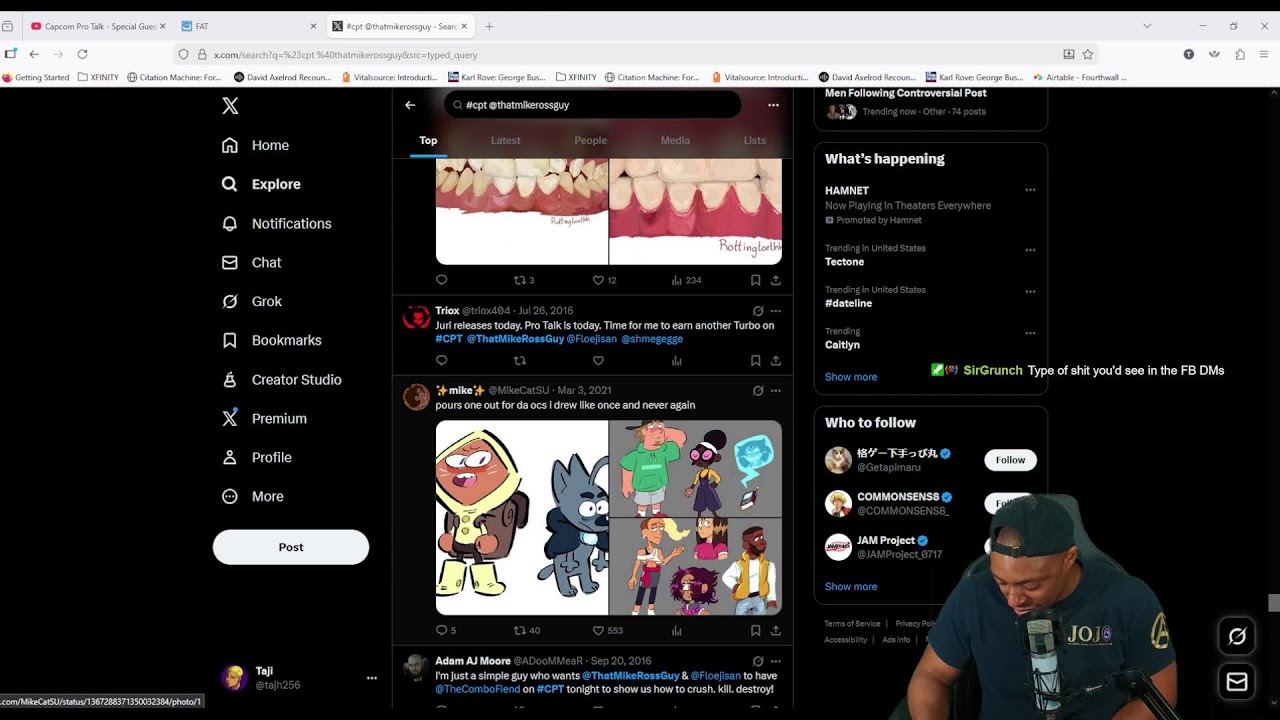
Task: Open the floating Grok button
Action: point(1237,636)
